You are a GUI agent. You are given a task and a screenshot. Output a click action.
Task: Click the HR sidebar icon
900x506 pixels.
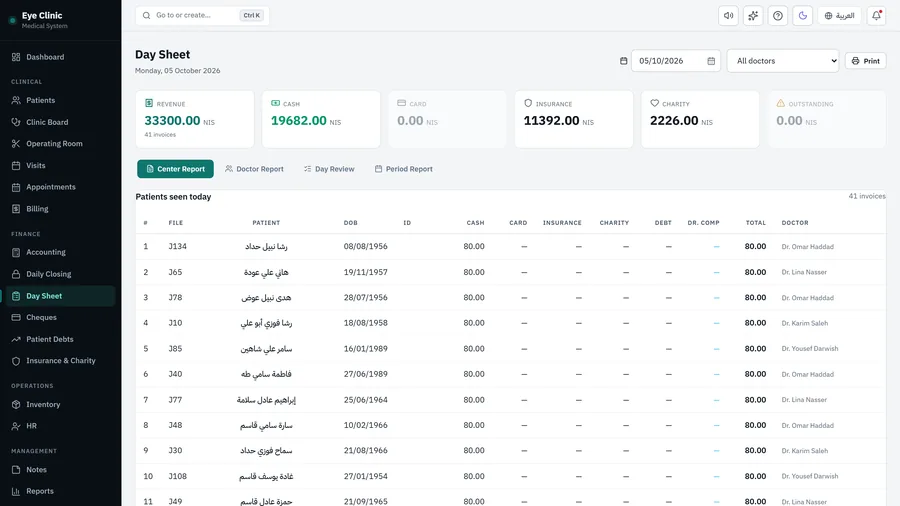16,426
